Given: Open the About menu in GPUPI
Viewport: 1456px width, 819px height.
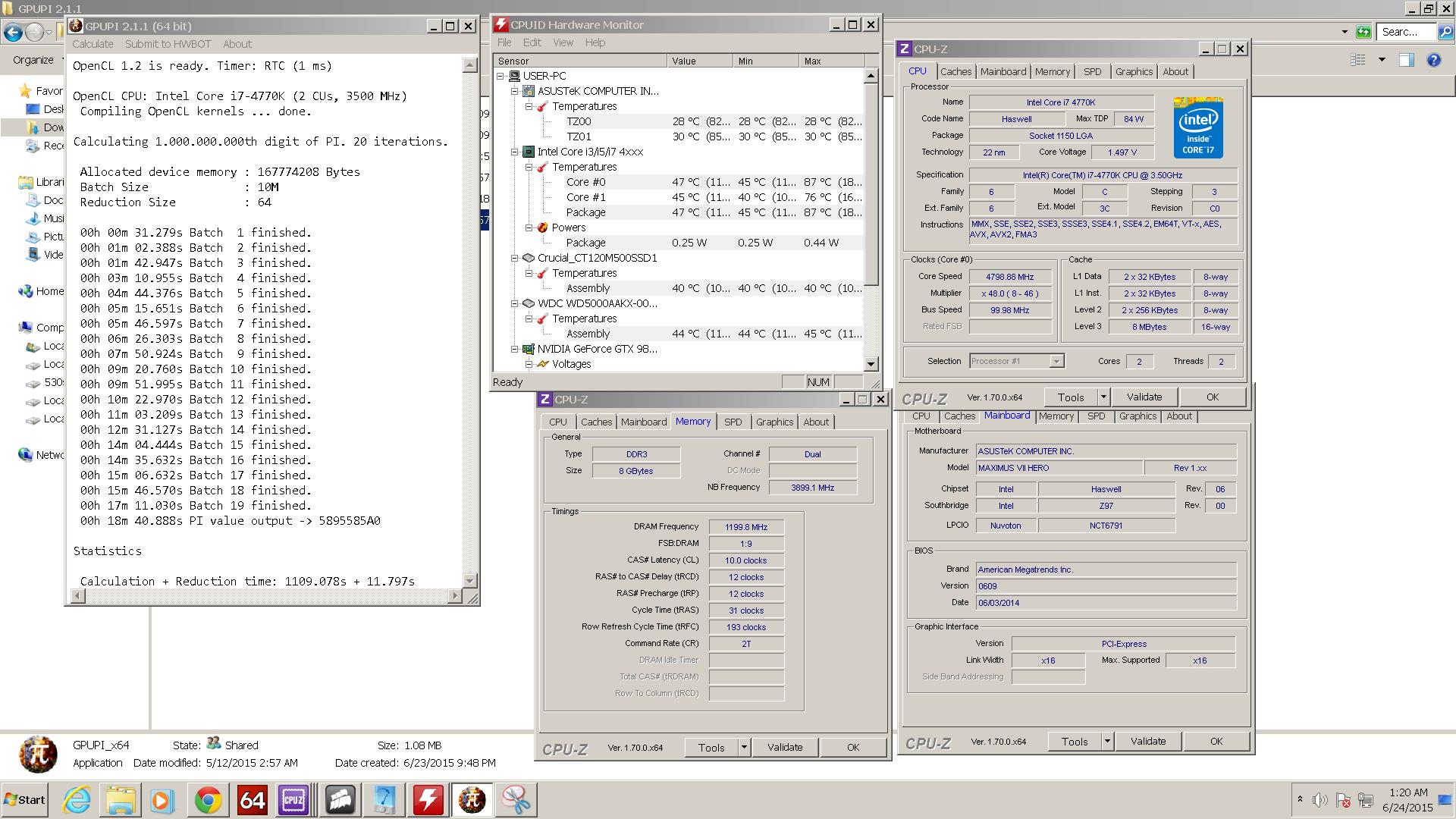Looking at the screenshot, I should tap(237, 44).
